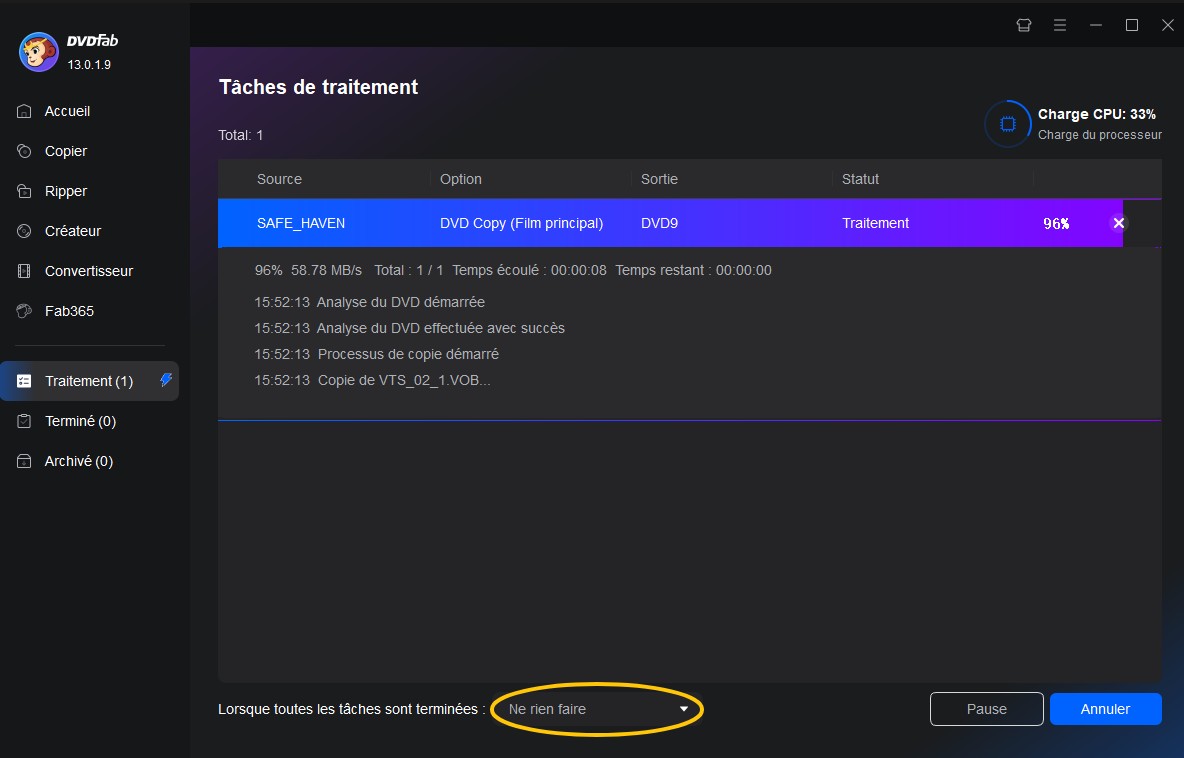Click the 58.78 MB/s speed value
The image size is (1184, 758).
tap(326, 270)
